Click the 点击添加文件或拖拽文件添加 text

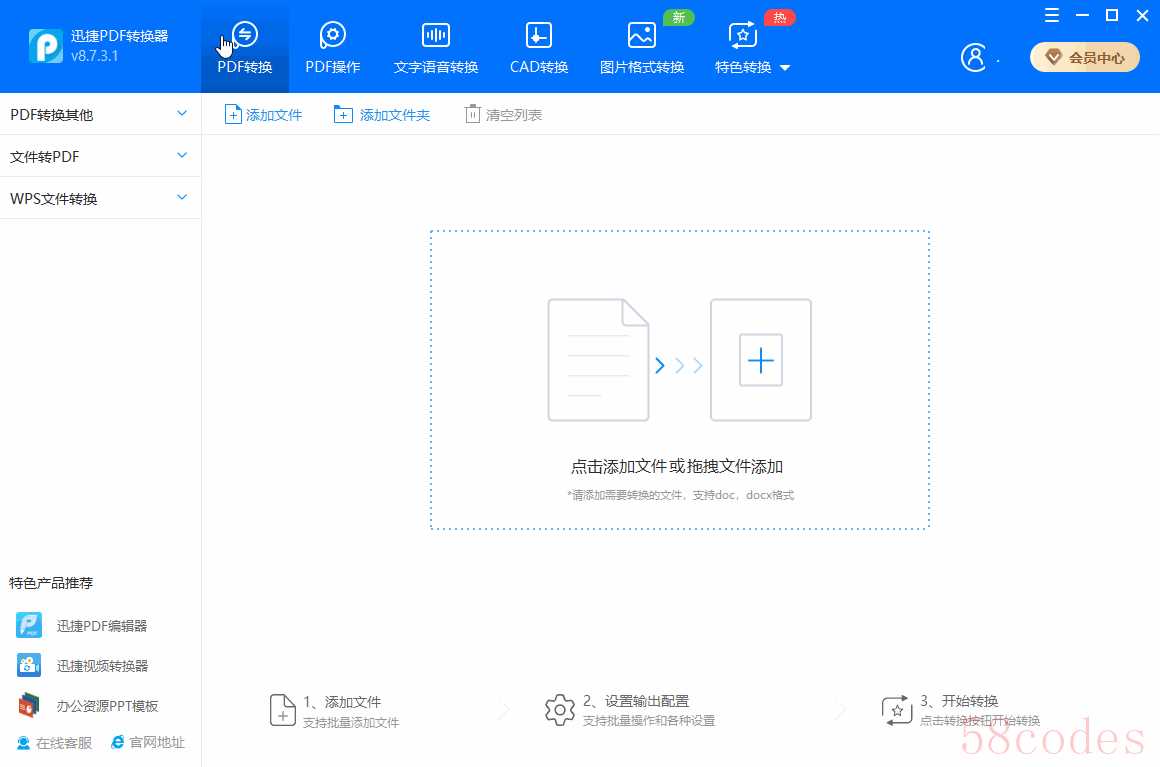(x=677, y=467)
